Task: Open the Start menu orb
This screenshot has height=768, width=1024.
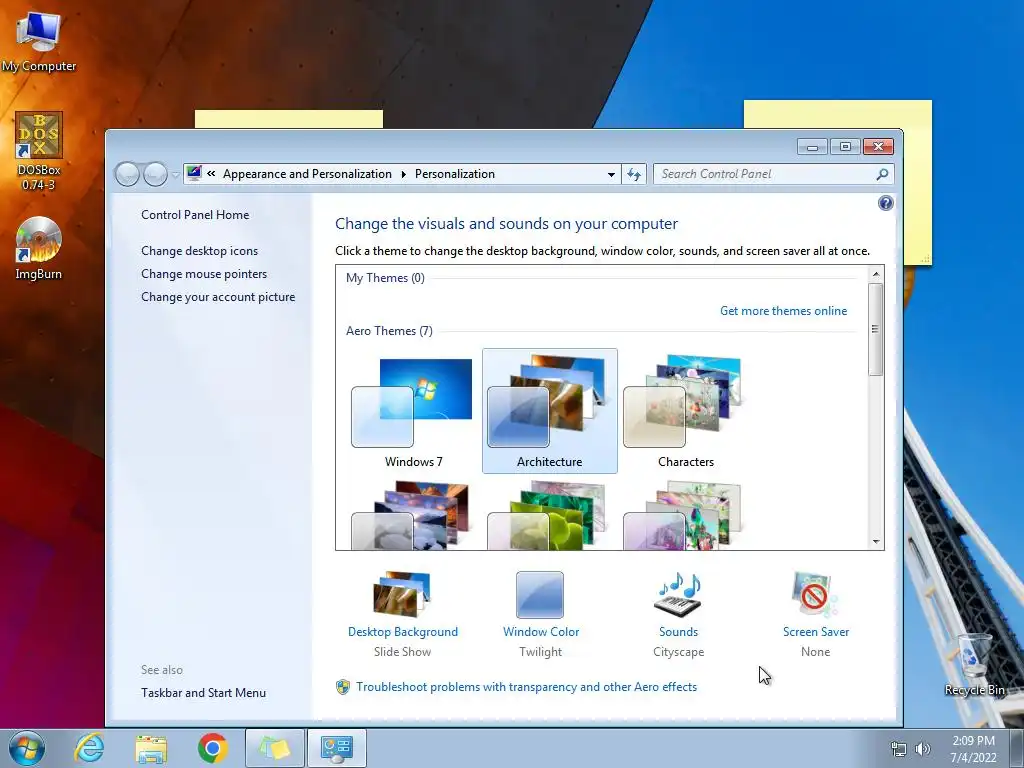Action: pyautogui.click(x=27, y=748)
